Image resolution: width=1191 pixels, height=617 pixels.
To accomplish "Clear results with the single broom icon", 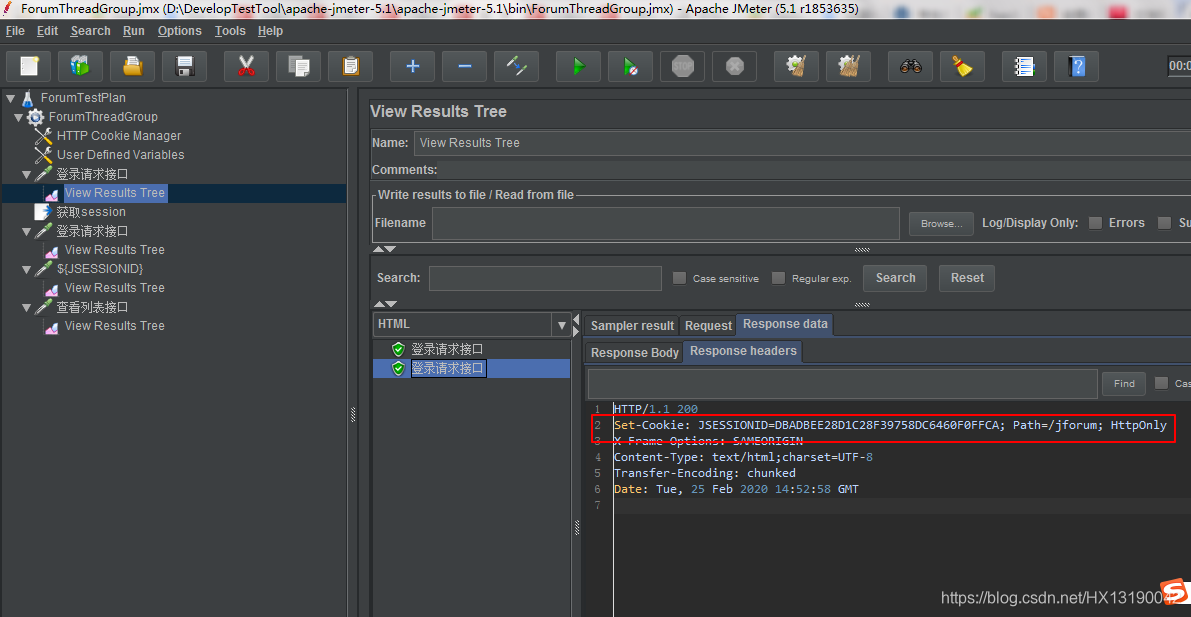I will click(796, 66).
